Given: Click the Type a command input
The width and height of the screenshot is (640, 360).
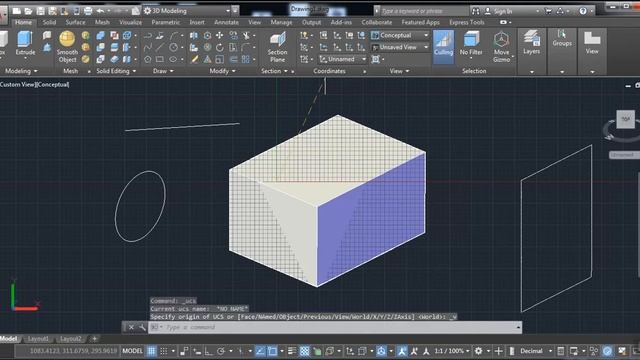Looking at the screenshot, I should [335, 327].
